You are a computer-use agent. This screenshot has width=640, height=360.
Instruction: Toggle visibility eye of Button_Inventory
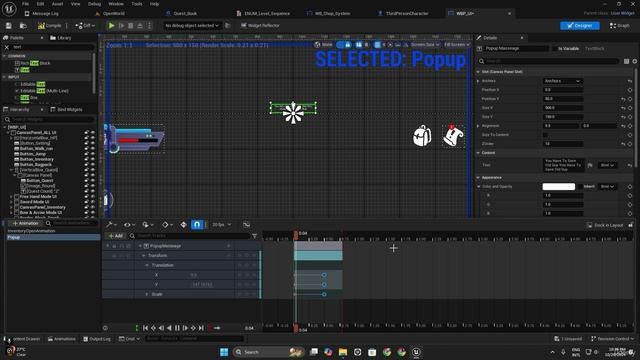93,159
